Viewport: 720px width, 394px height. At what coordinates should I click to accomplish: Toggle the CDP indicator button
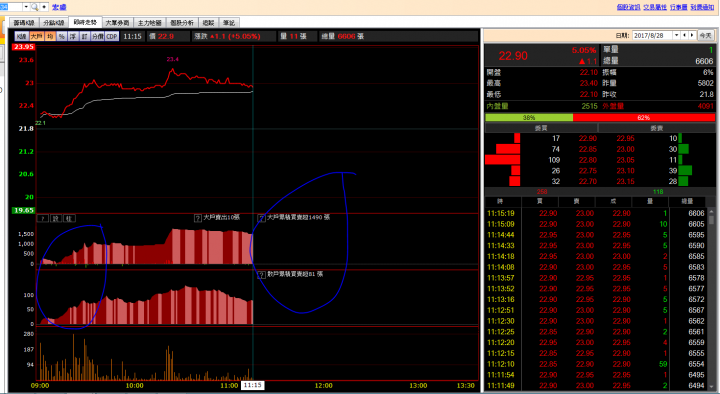click(112, 36)
